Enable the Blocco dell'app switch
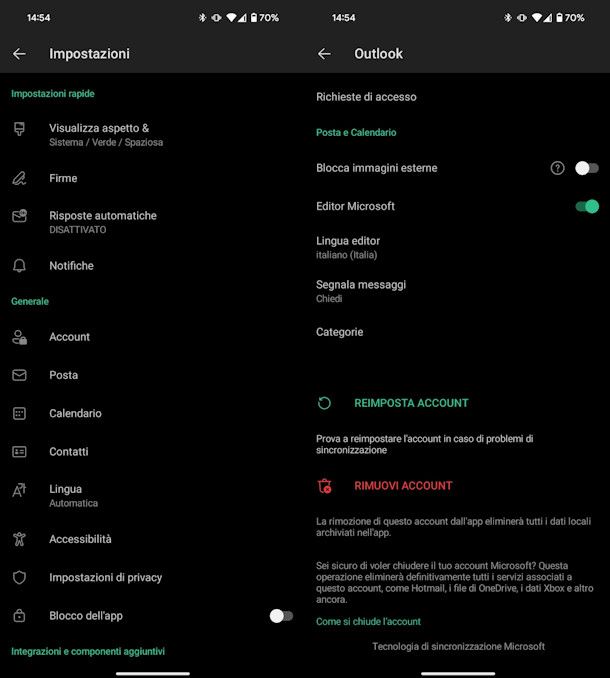Image resolution: width=610 pixels, height=678 pixels. 282,616
